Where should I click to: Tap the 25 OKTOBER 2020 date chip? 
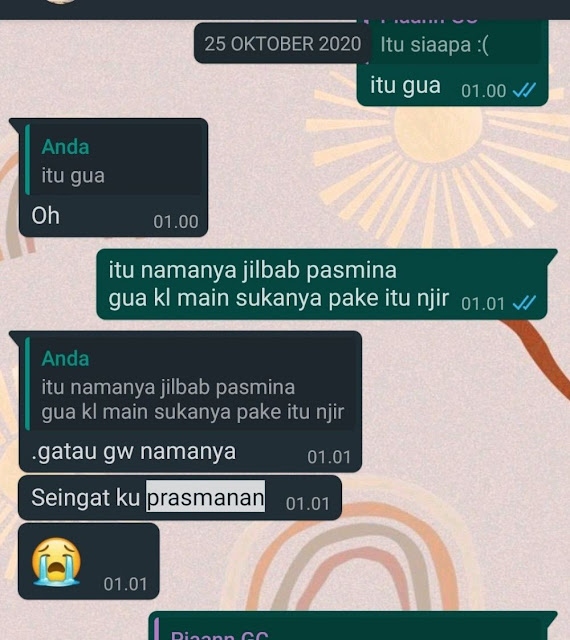[283, 43]
